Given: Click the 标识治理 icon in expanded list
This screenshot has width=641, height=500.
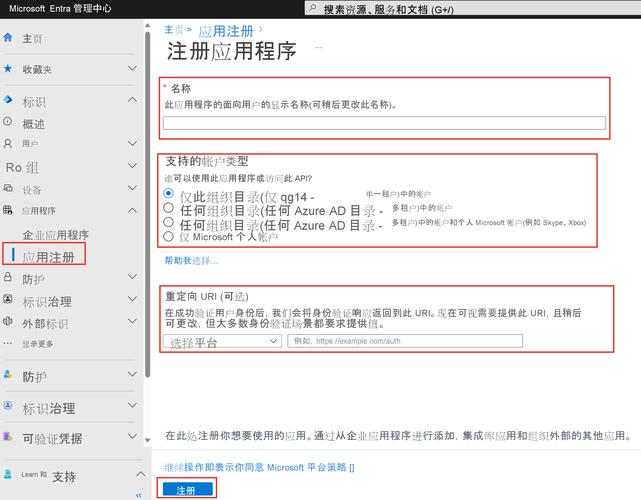Looking at the screenshot, I should [x=7, y=299].
